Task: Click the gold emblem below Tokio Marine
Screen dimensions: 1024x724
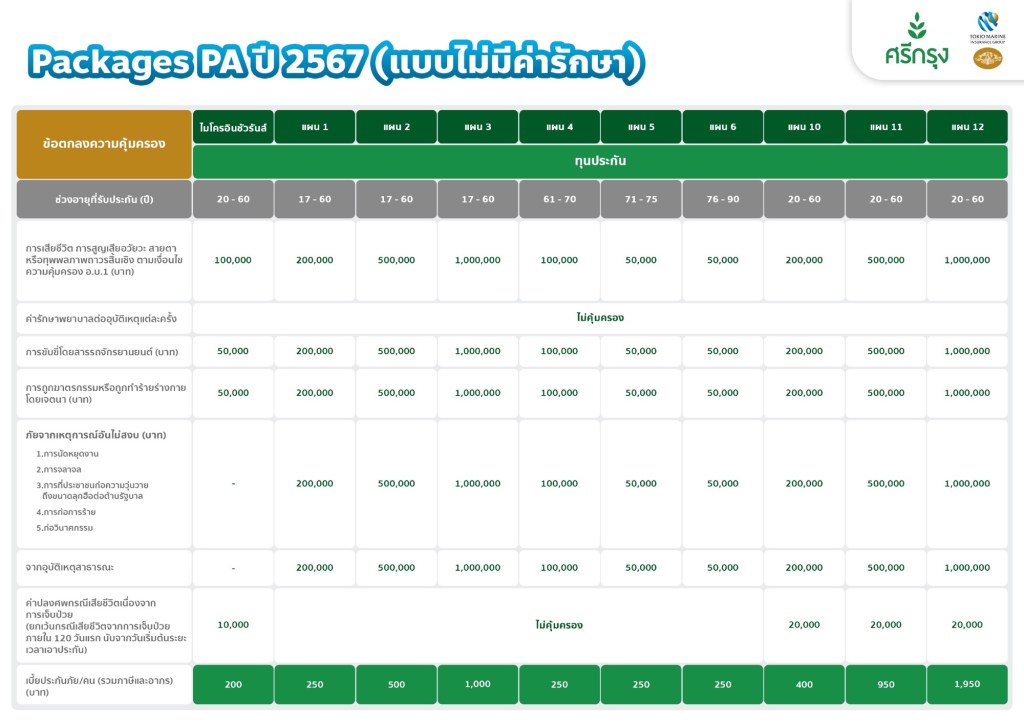Action: [987, 58]
